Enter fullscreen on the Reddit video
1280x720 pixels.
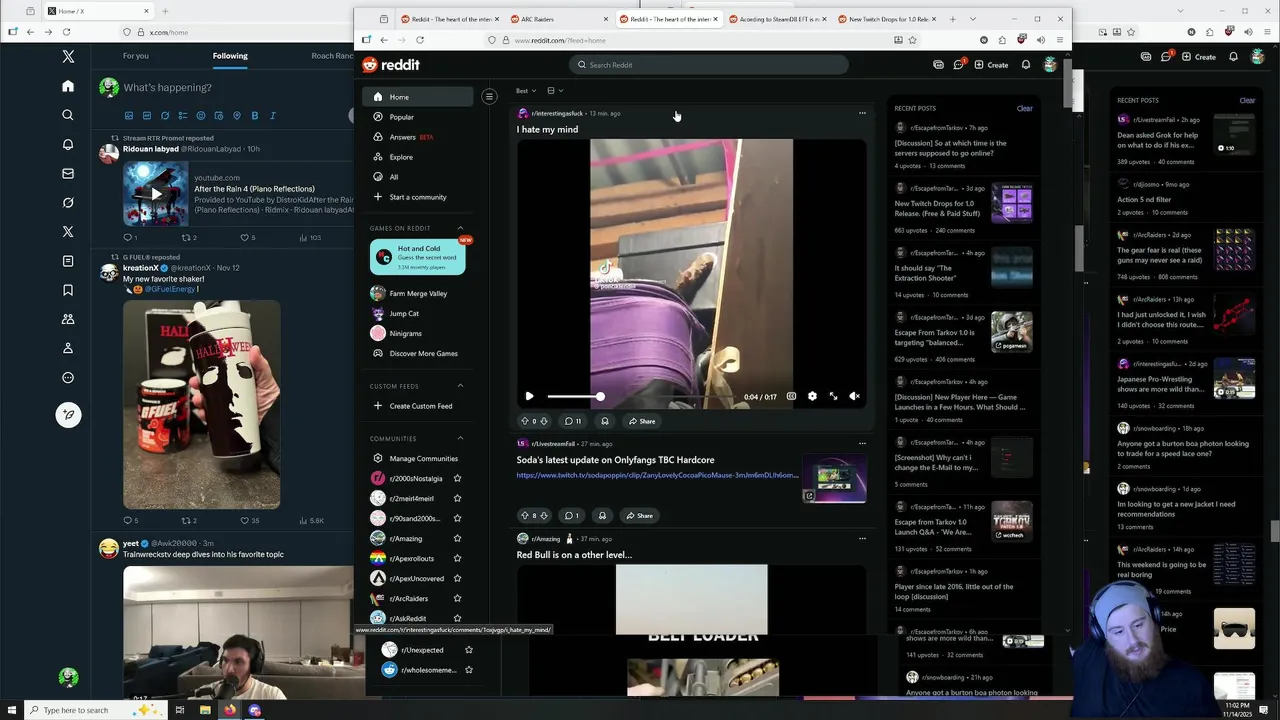833,396
